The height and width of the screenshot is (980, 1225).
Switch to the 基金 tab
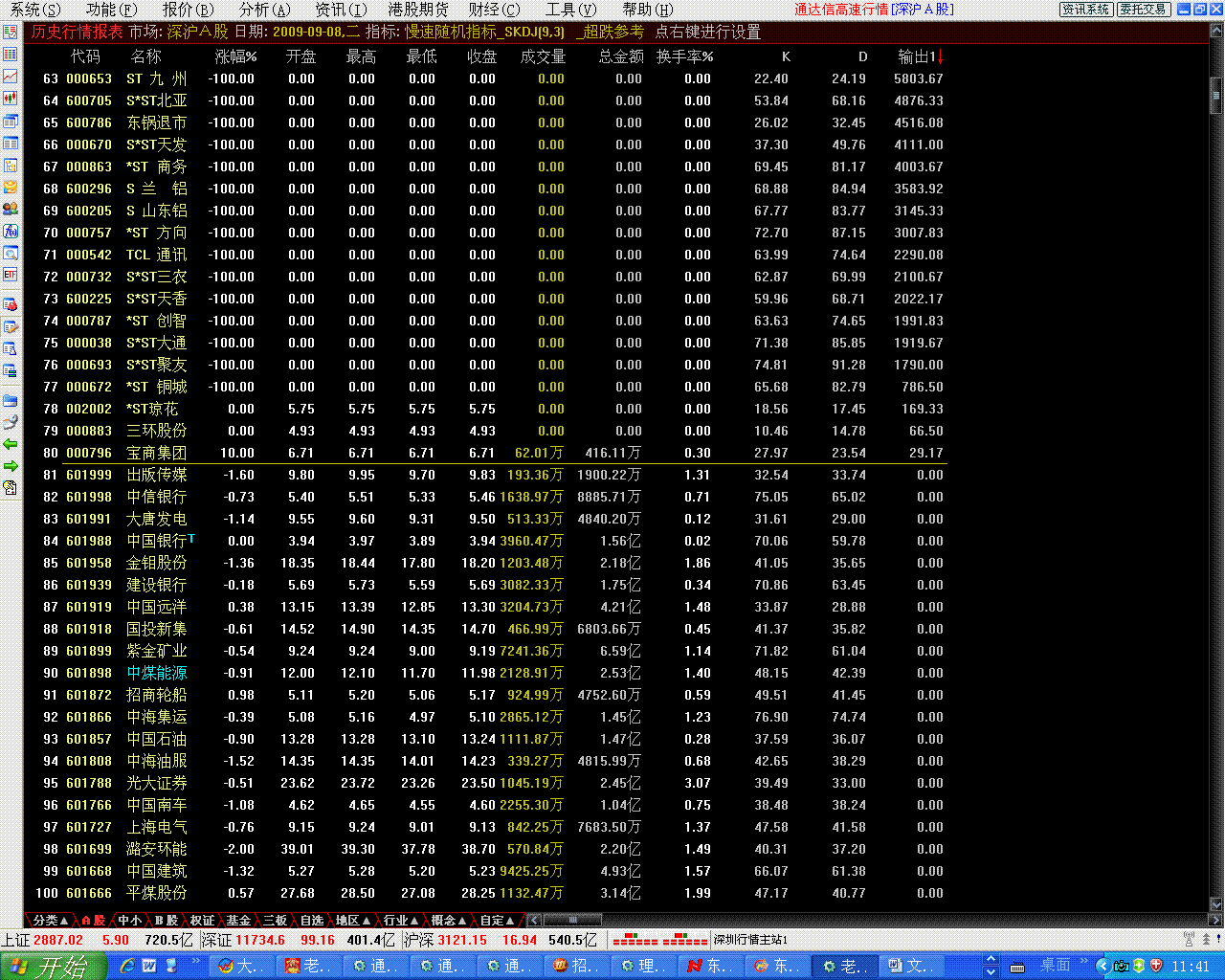coord(238,921)
